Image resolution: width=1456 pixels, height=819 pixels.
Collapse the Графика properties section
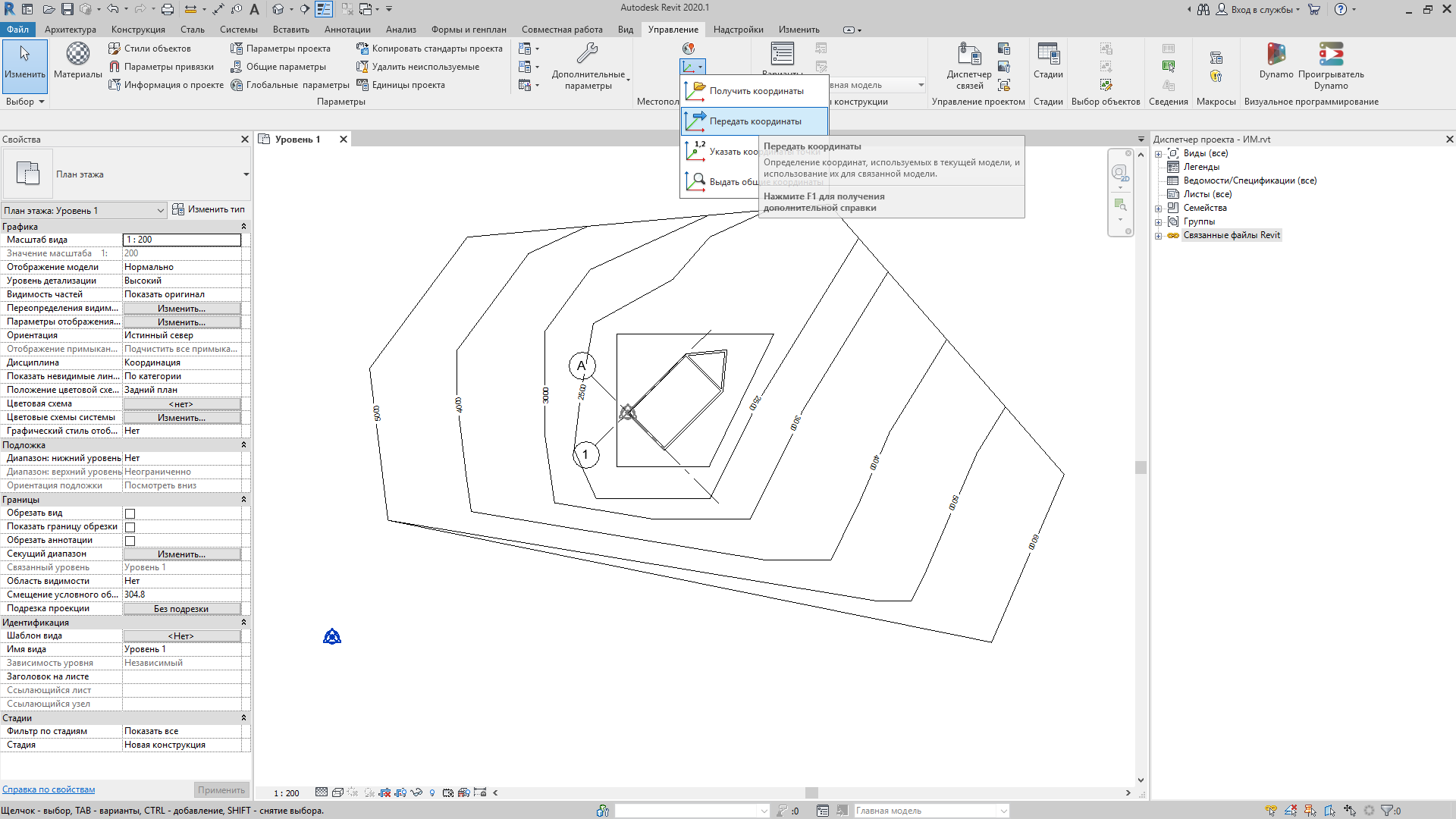point(243,226)
